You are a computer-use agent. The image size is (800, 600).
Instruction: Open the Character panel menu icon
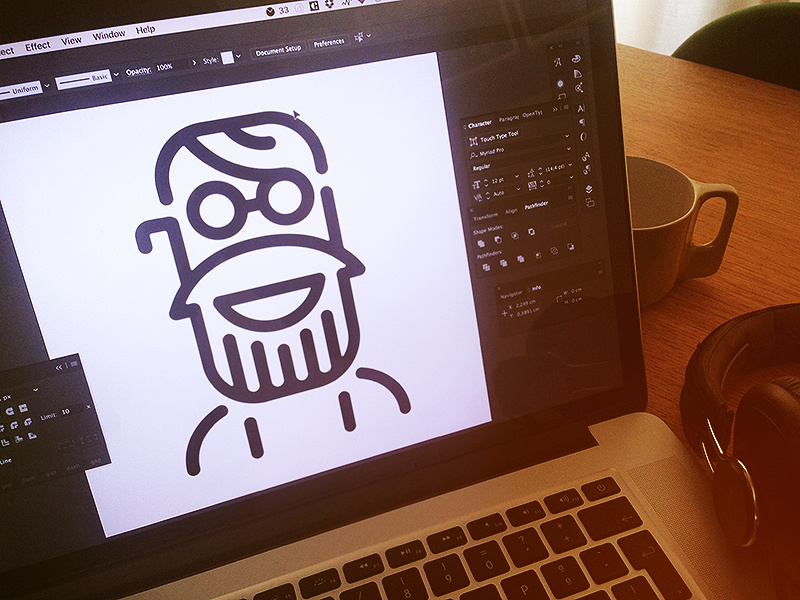point(566,108)
